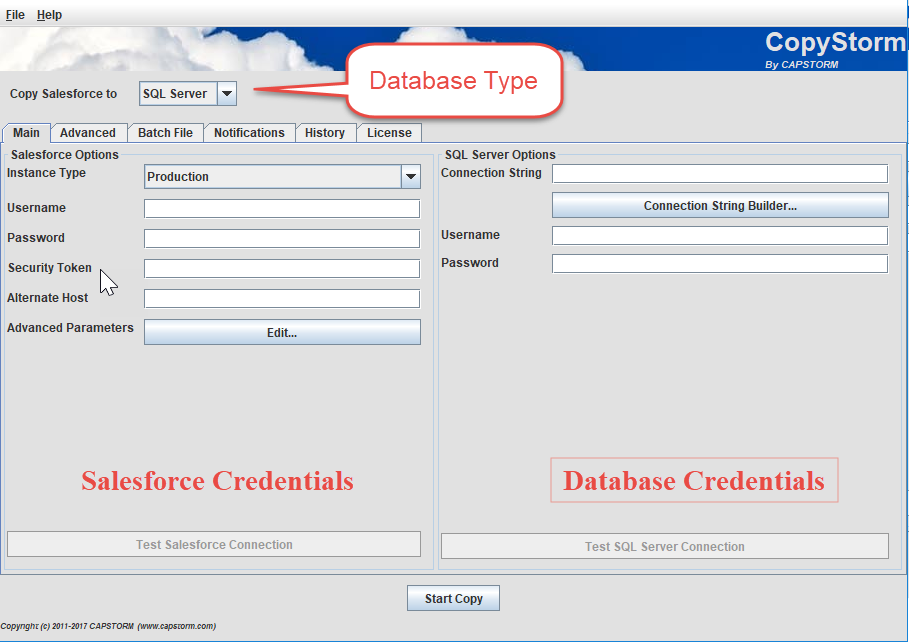Focus the Salesforce Username field
The width and height of the screenshot is (909, 642).
[282, 209]
